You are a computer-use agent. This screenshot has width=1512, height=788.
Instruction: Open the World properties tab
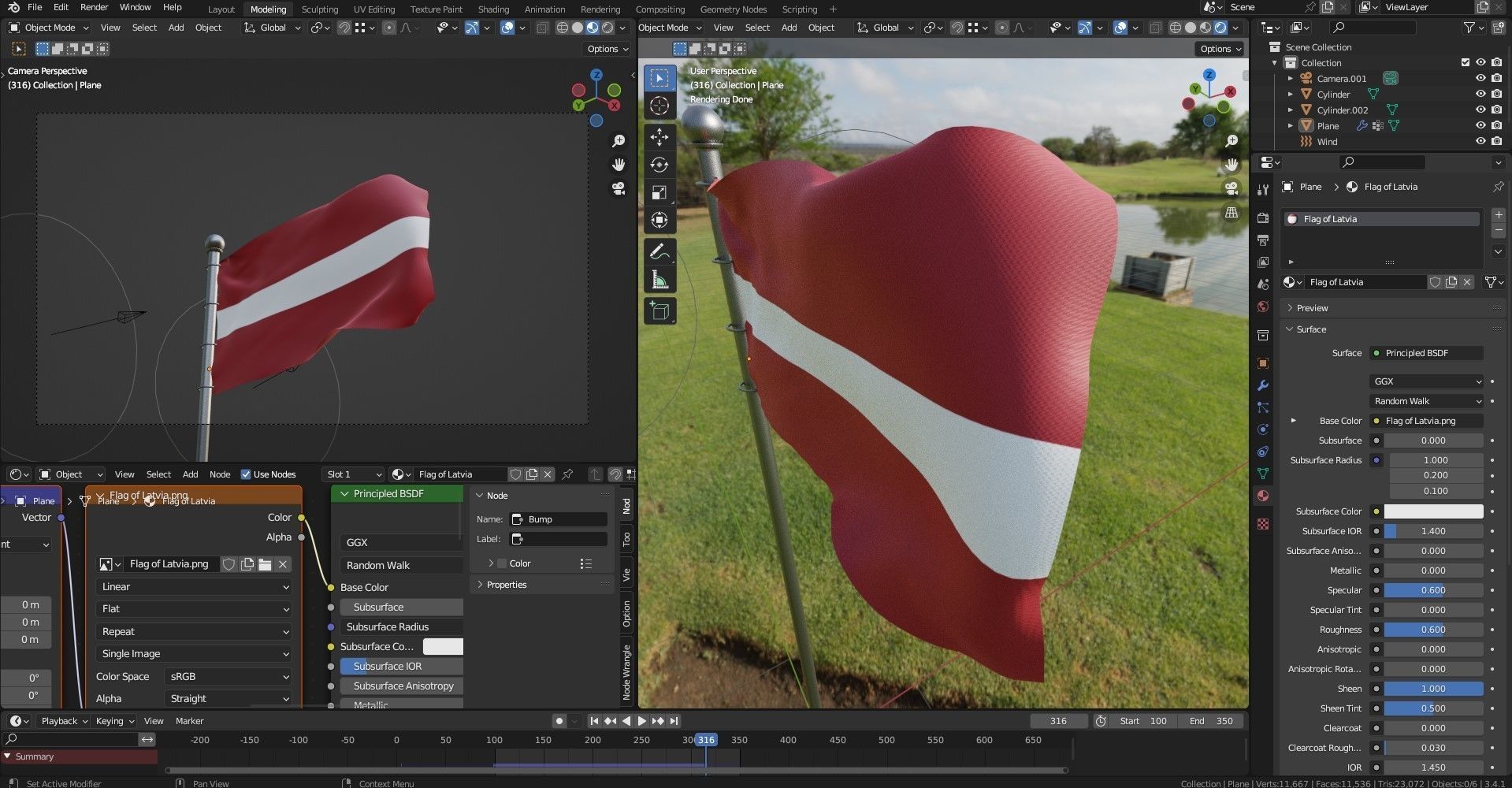(x=1263, y=307)
